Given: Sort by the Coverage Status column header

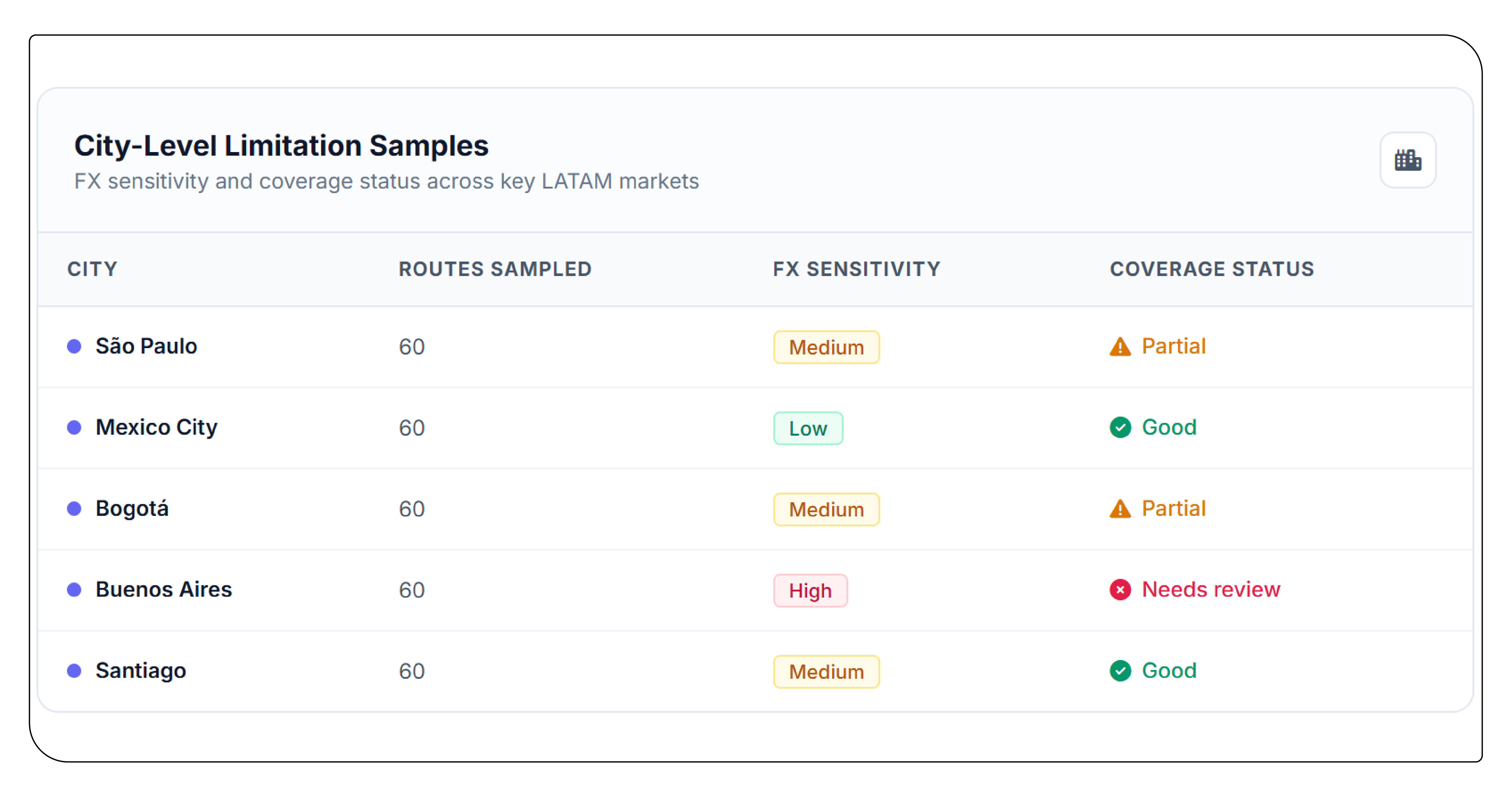Looking at the screenshot, I should tap(1211, 269).
